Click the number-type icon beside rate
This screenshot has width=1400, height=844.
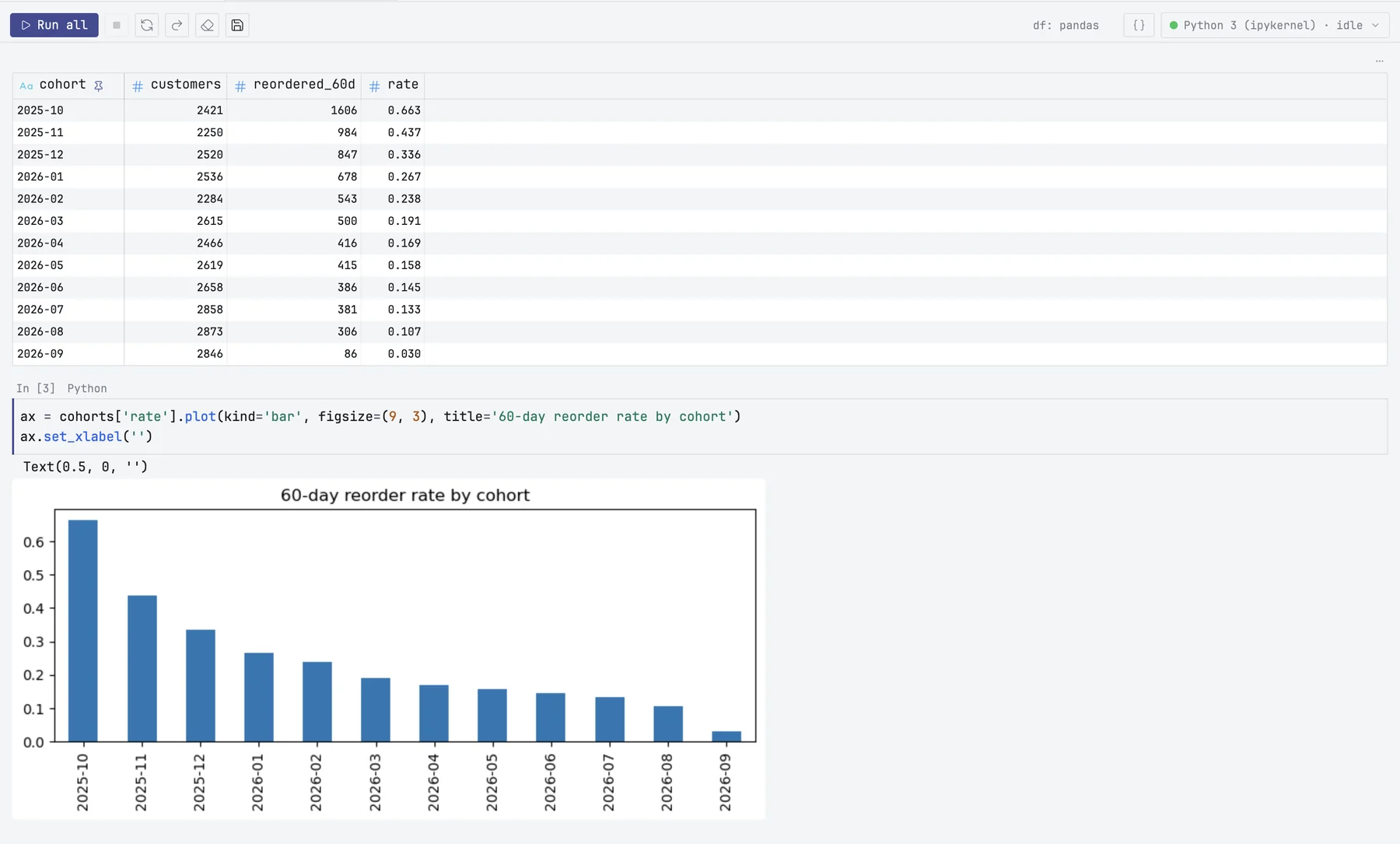374,86
